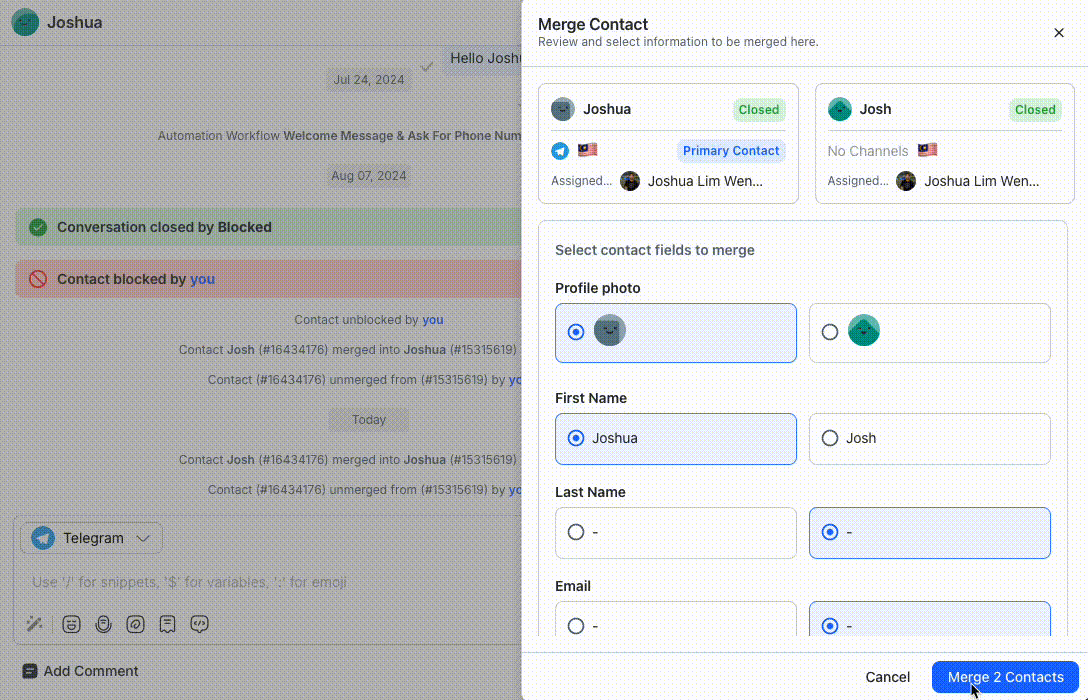Click the AI magic wand icon
The image size is (1088, 700).
click(x=34, y=624)
